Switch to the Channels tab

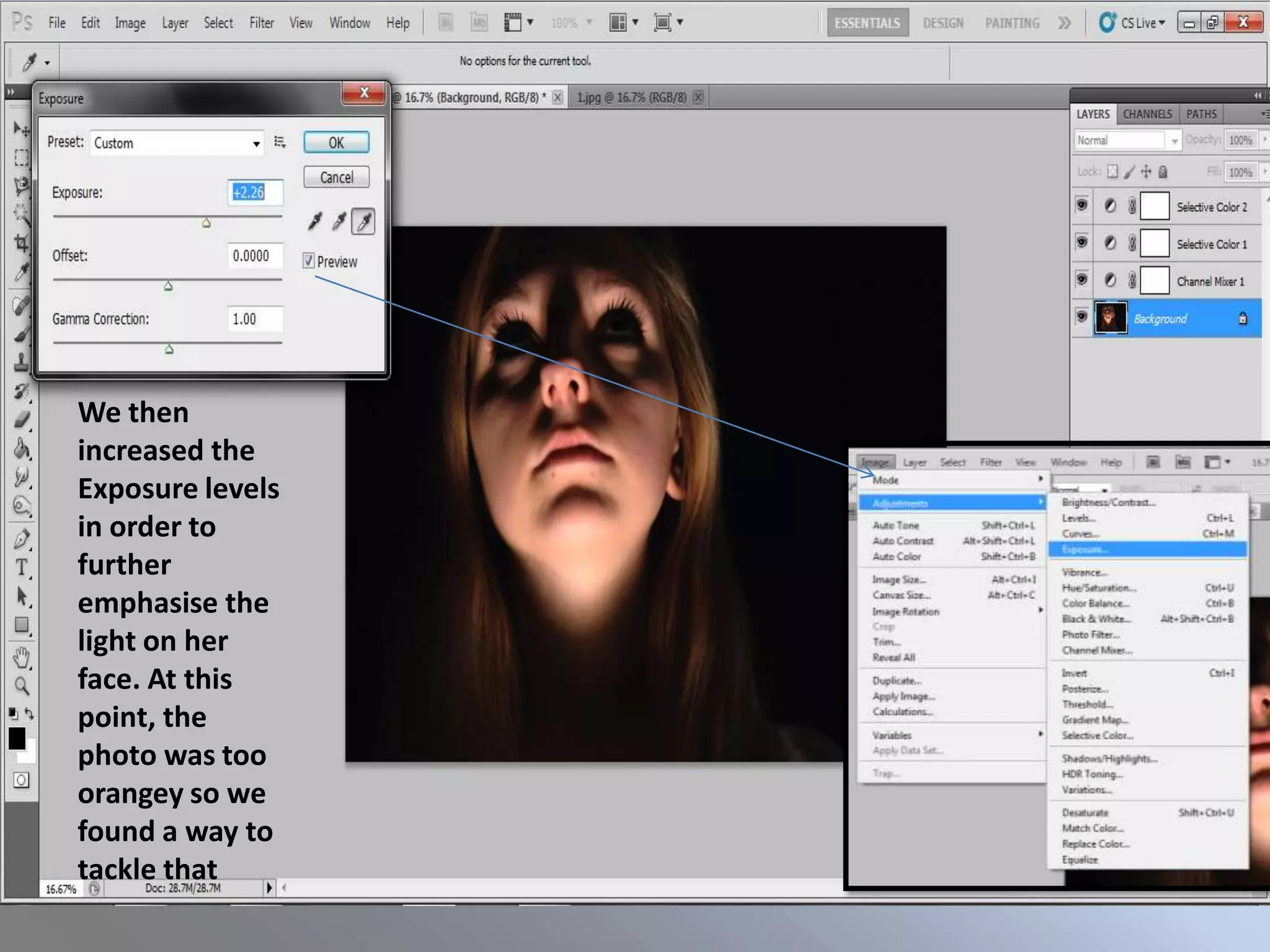[x=1147, y=115]
